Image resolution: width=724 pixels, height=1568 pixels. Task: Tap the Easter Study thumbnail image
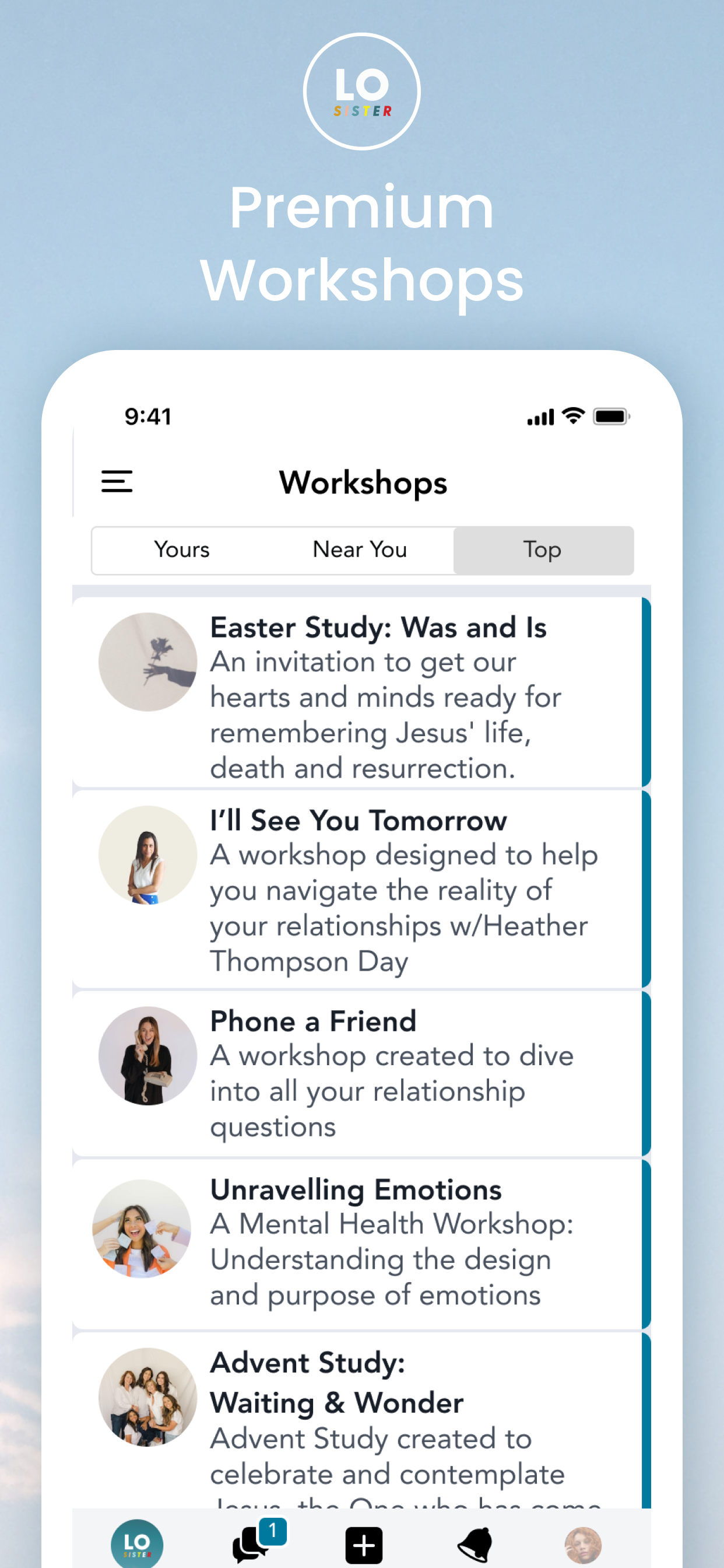pos(148,661)
